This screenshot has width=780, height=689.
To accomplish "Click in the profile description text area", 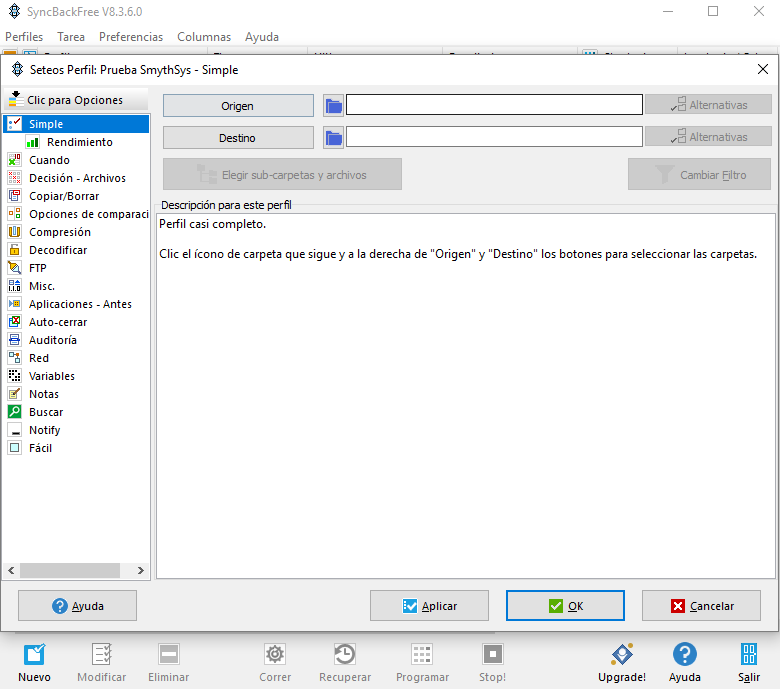I will click(x=465, y=400).
